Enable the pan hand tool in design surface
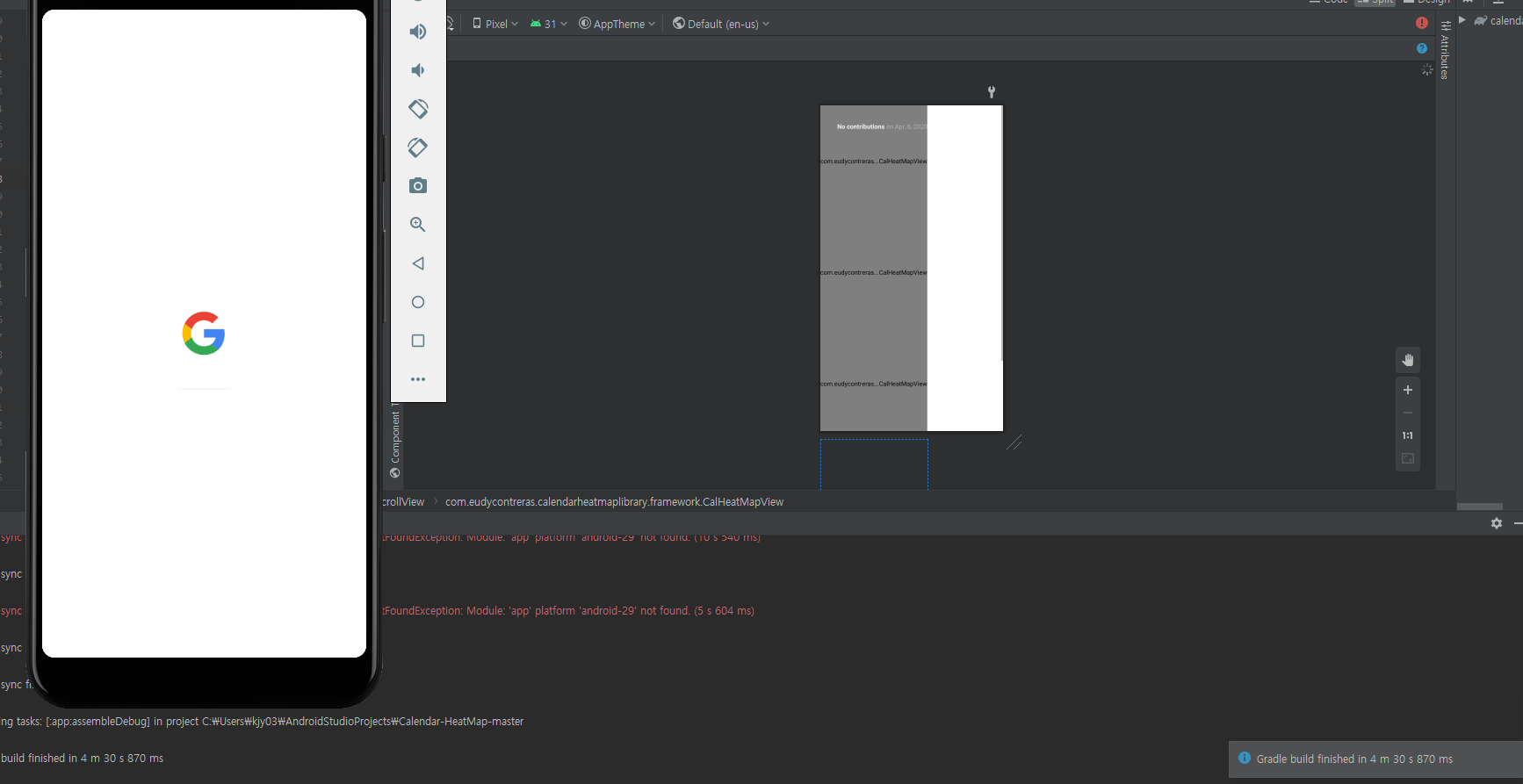 [x=1408, y=360]
